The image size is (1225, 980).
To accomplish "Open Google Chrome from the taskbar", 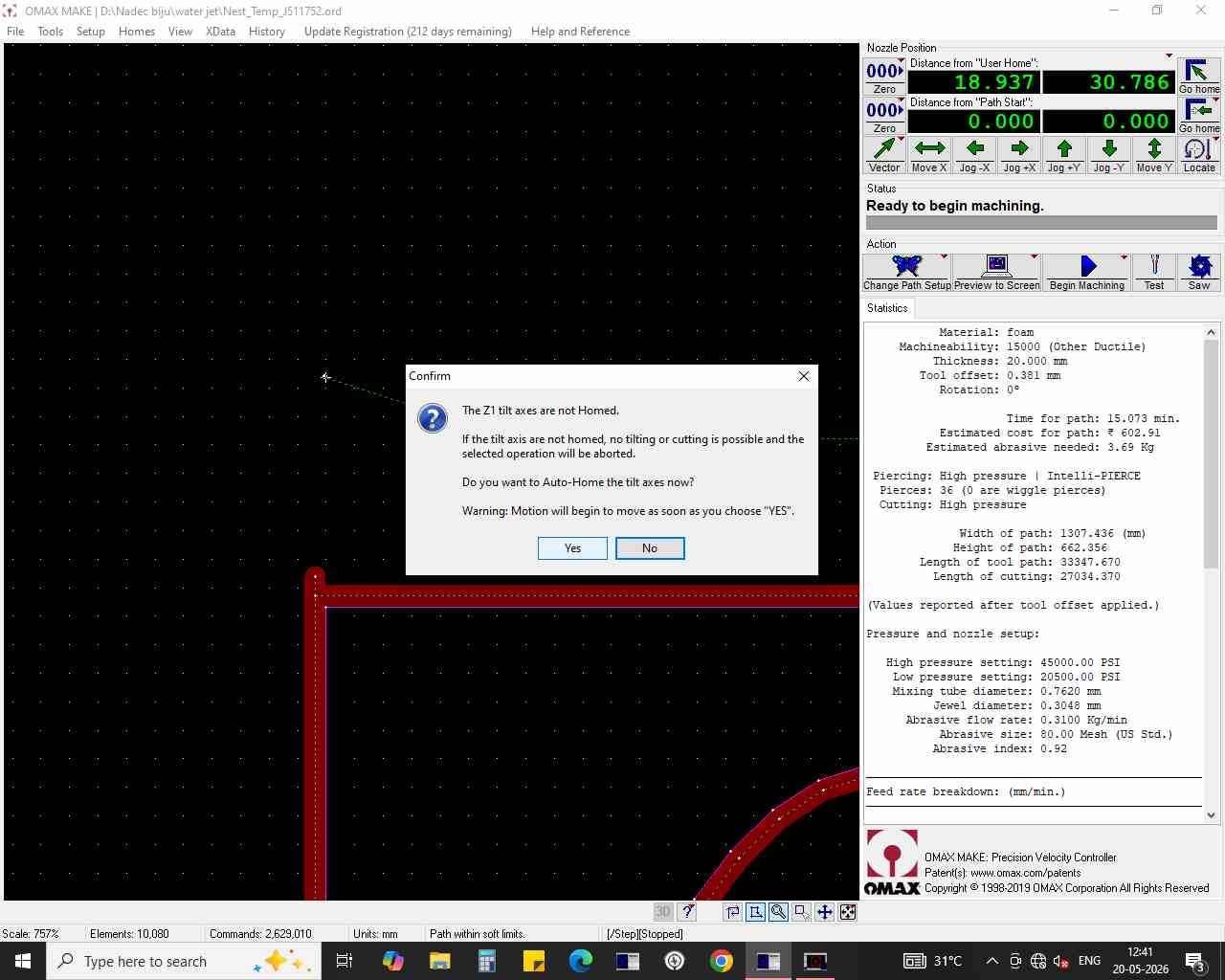I will [722, 961].
